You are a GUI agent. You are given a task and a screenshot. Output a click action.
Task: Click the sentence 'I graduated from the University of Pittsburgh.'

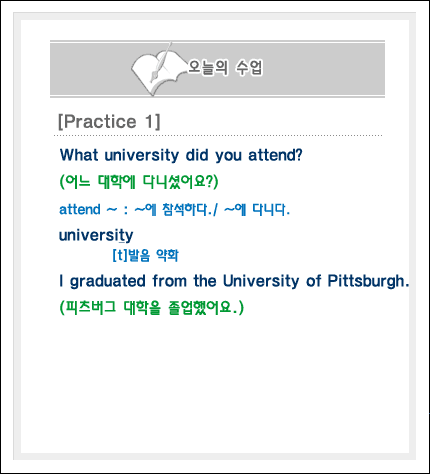pyautogui.click(x=234, y=281)
